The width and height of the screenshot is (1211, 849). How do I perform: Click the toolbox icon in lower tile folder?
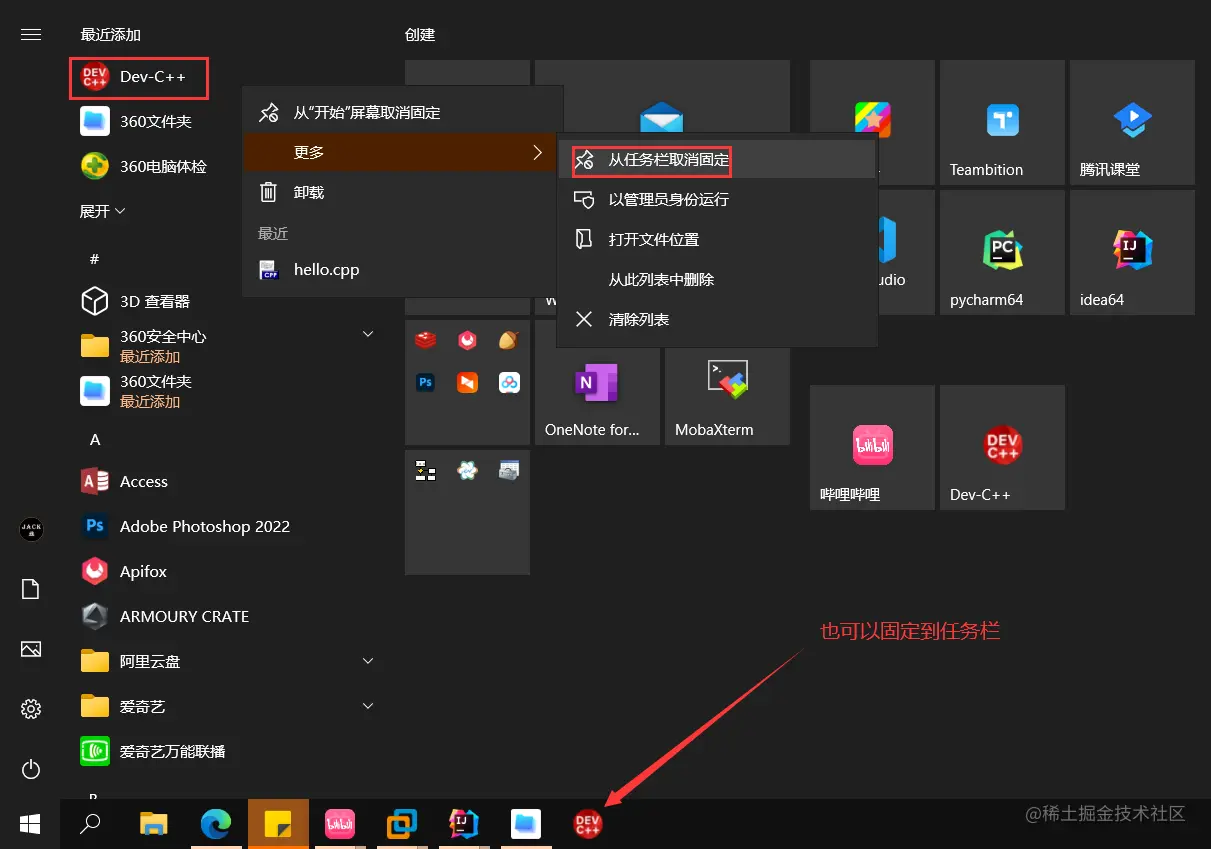point(509,470)
